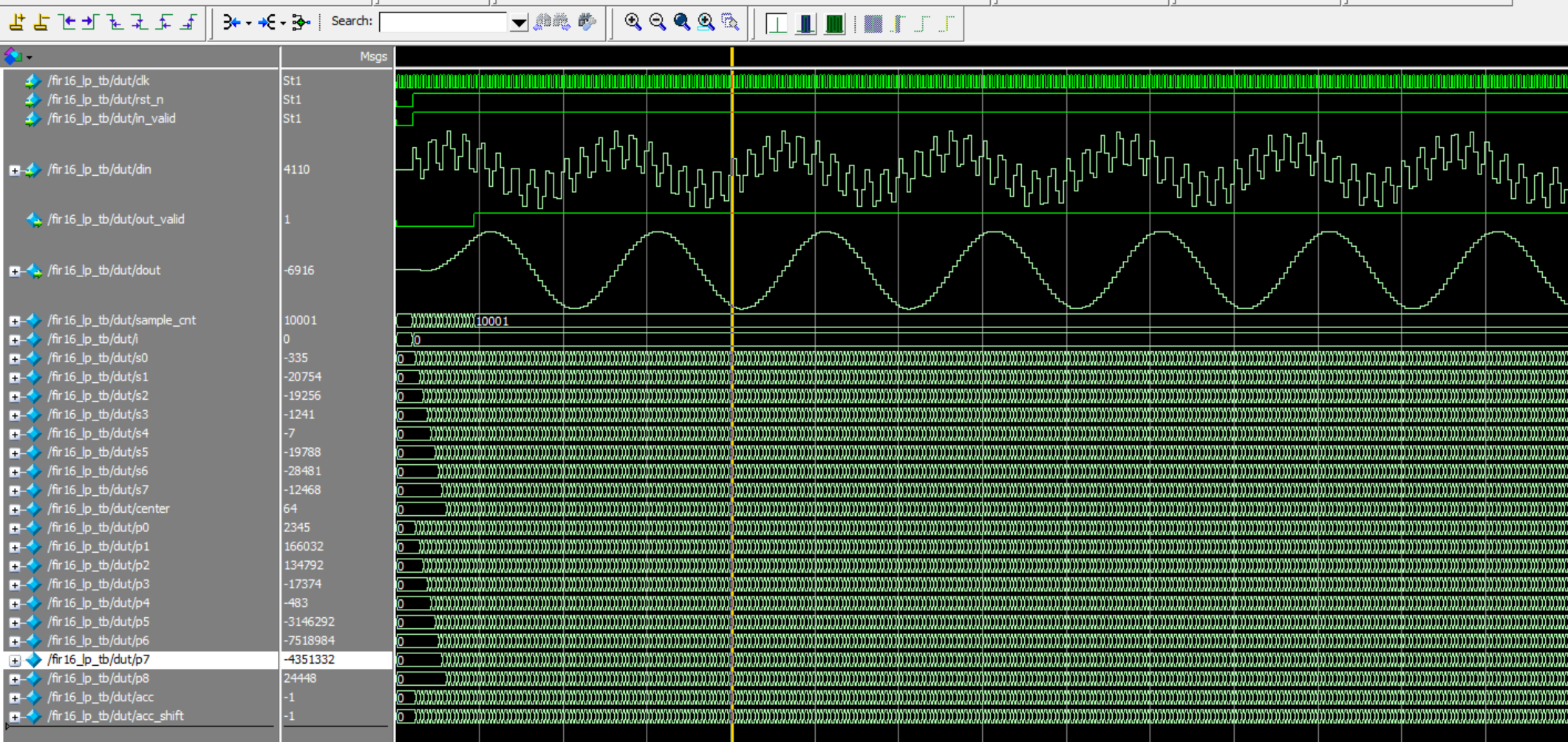1568x742 pixels.
Task: Click the show cause toolbar icon
Action: 301,23
